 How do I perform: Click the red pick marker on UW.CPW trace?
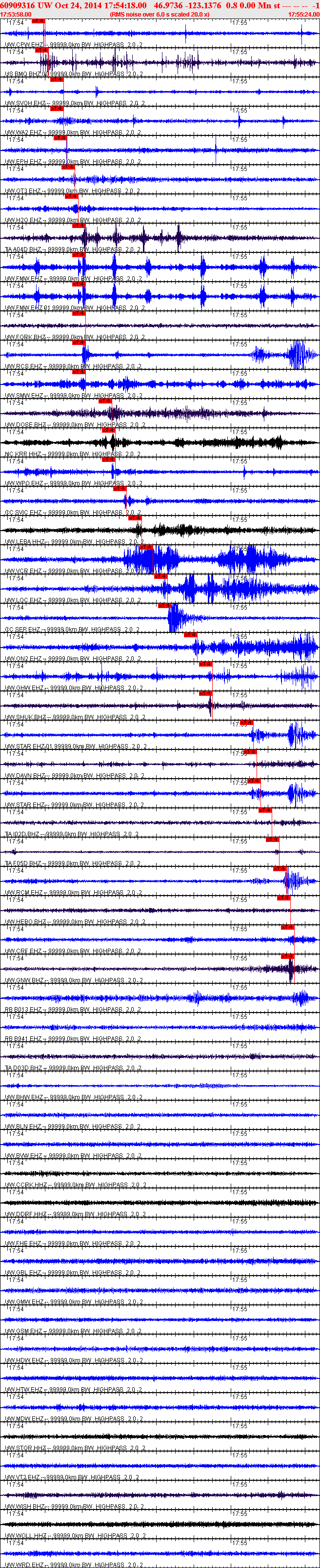[x=38, y=20]
